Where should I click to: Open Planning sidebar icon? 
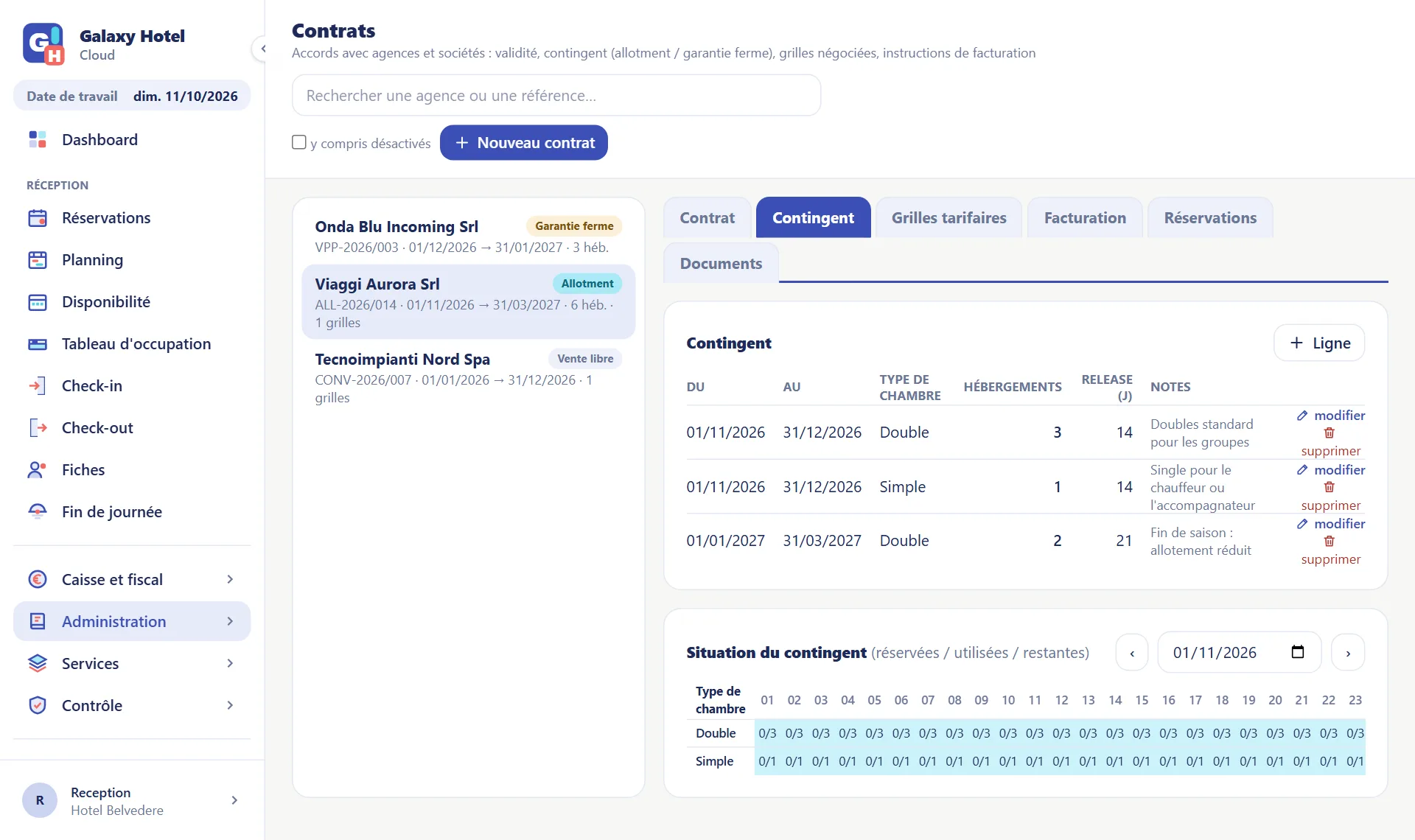[38, 260]
